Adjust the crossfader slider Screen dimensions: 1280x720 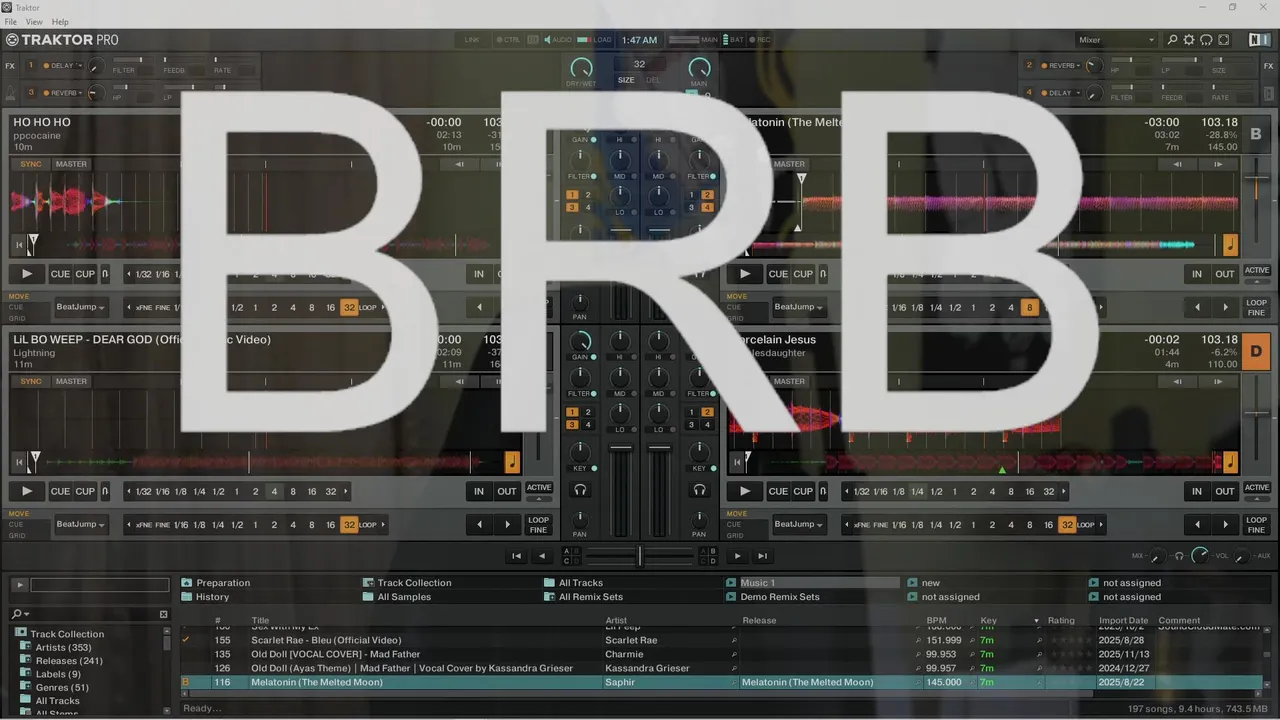pyautogui.click(x=640, y=556)
